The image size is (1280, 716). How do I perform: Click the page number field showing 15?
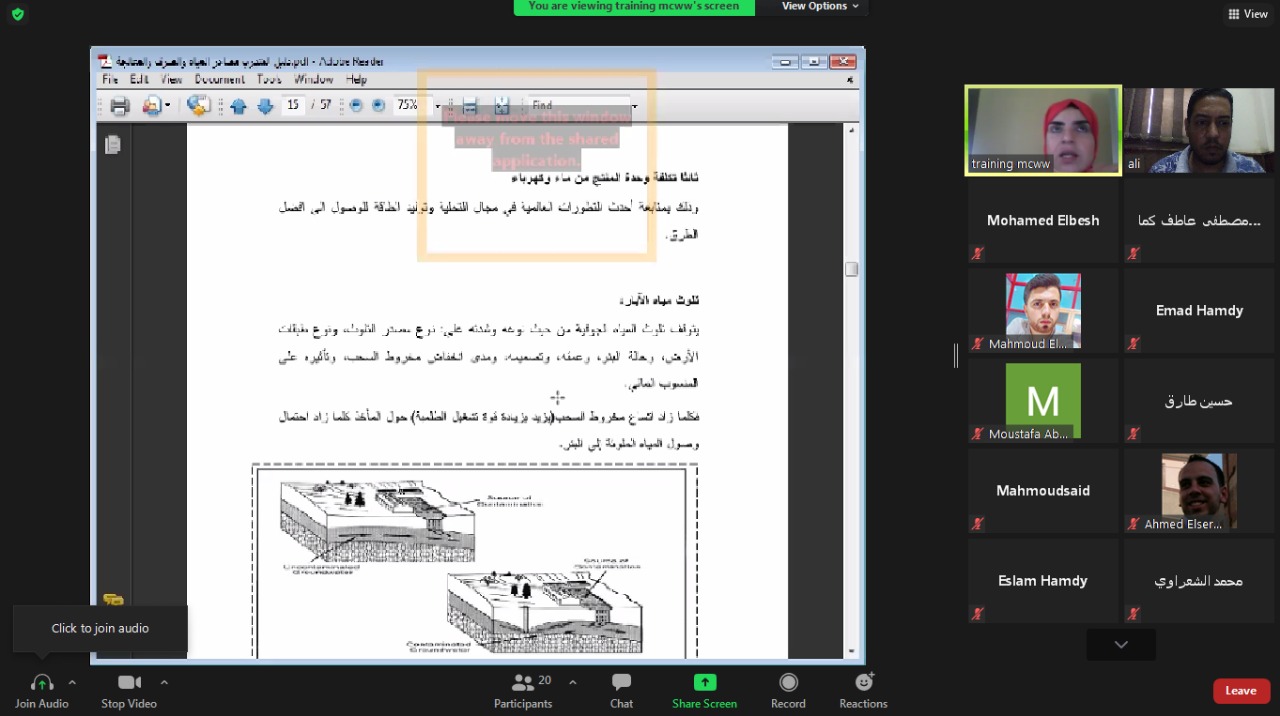click(293, 105)
